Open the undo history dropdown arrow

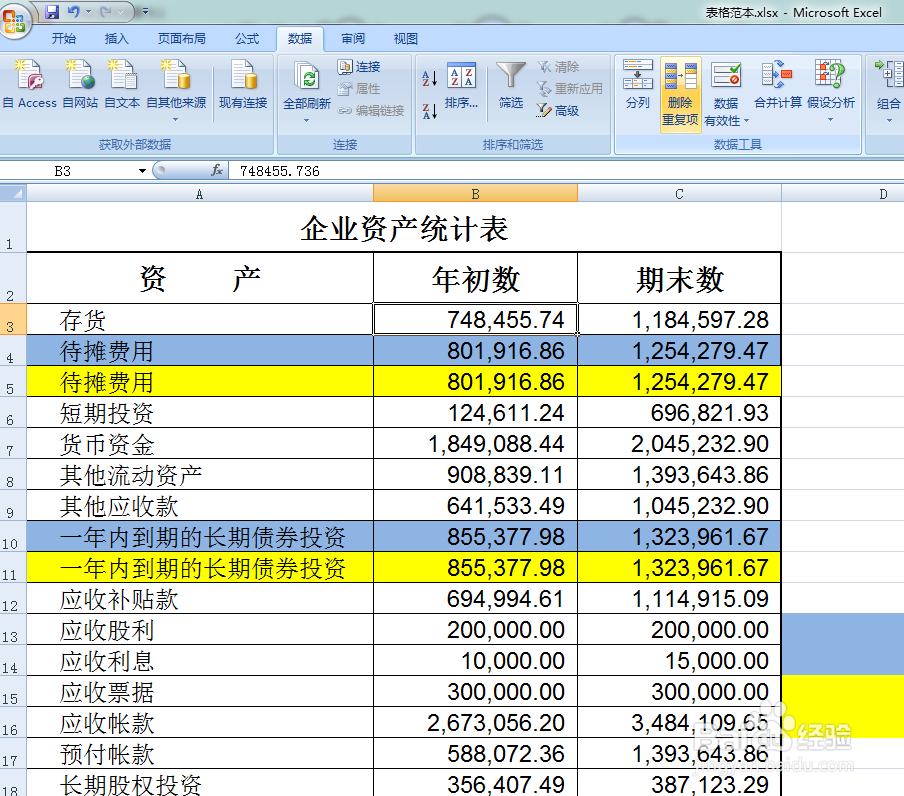pos(89,12)
